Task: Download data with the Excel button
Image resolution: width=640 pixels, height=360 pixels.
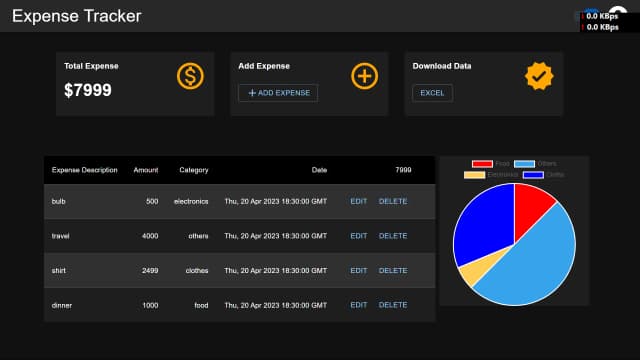Action: point(432,93)
